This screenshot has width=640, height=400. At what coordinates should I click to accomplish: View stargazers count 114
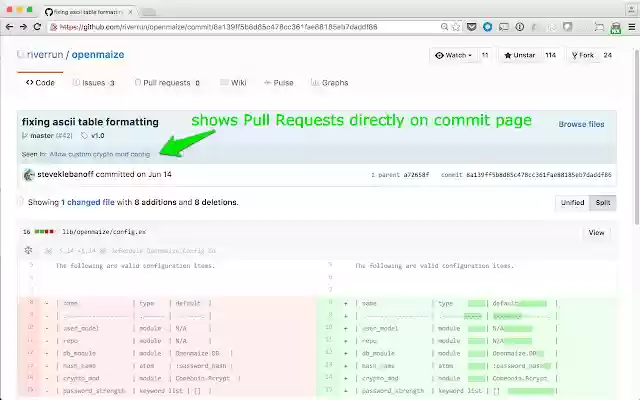pyautogui.click(x=551, y=55)
